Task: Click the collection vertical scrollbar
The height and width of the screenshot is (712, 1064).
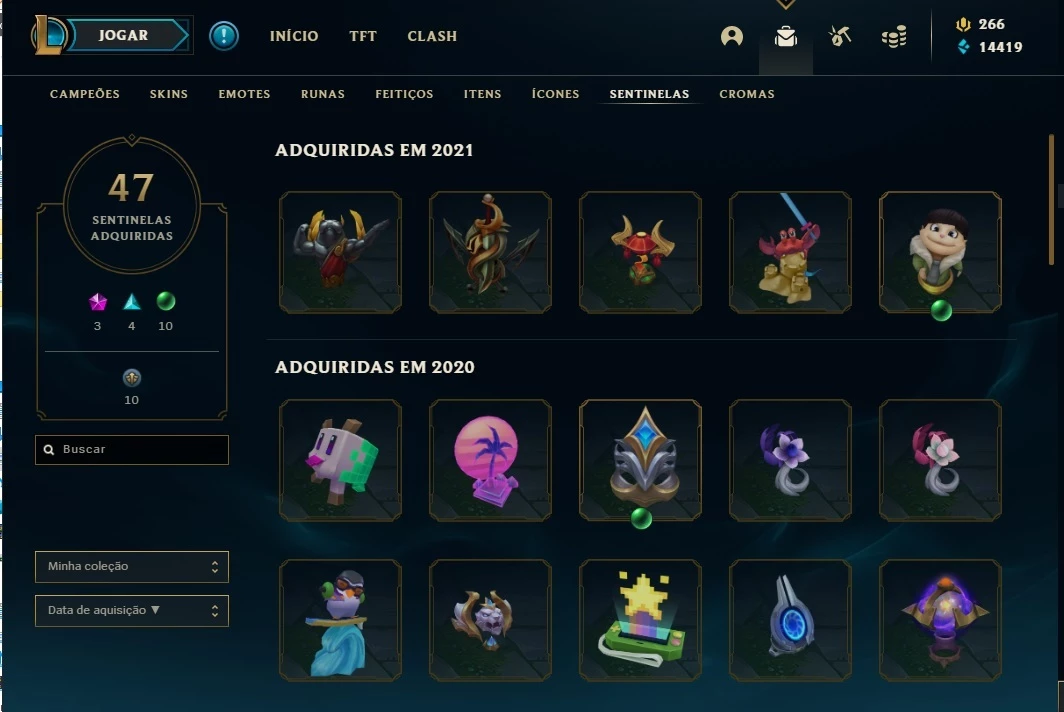Action: coord(1051,200)
